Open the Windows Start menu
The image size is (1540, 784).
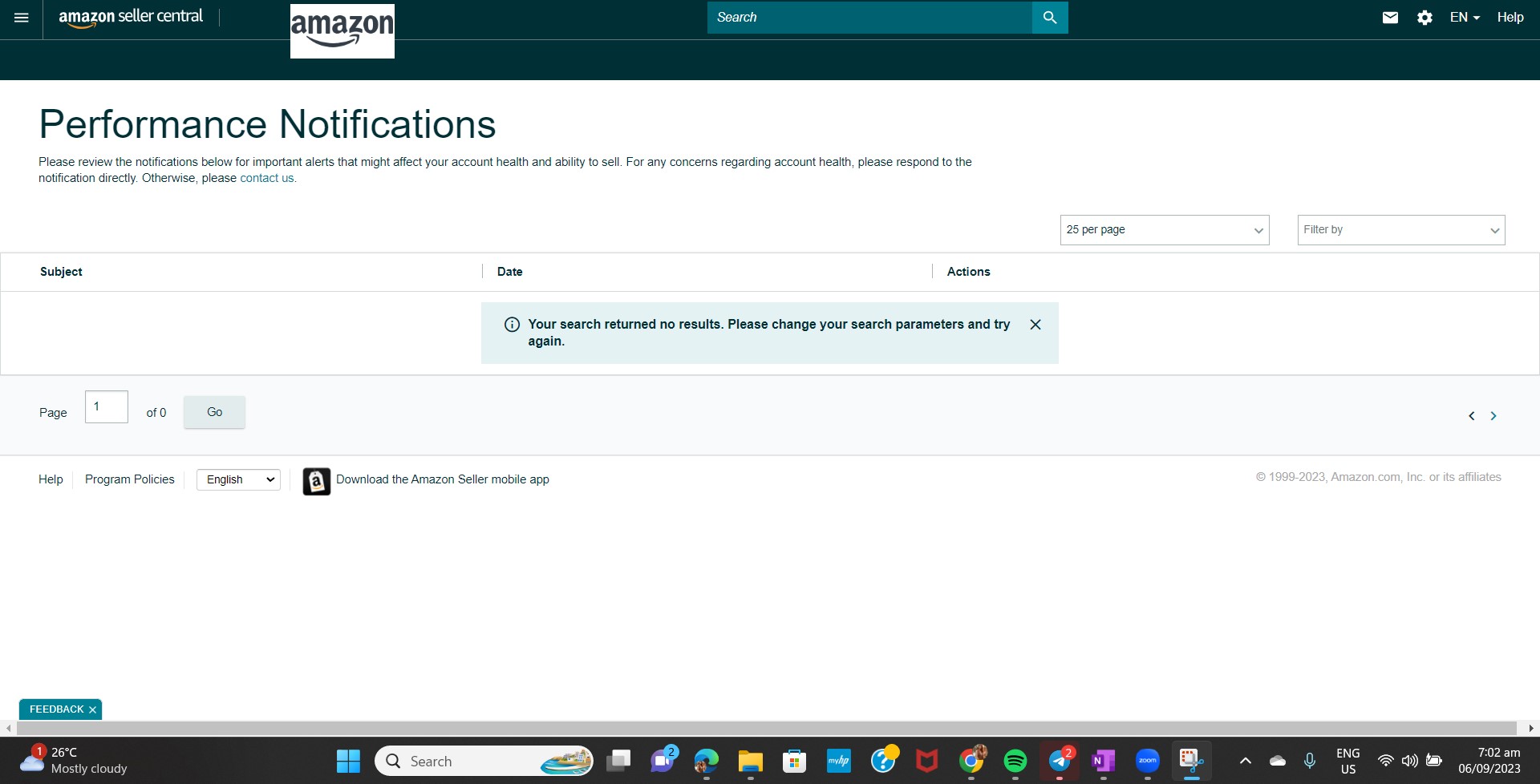click(348, 761)
